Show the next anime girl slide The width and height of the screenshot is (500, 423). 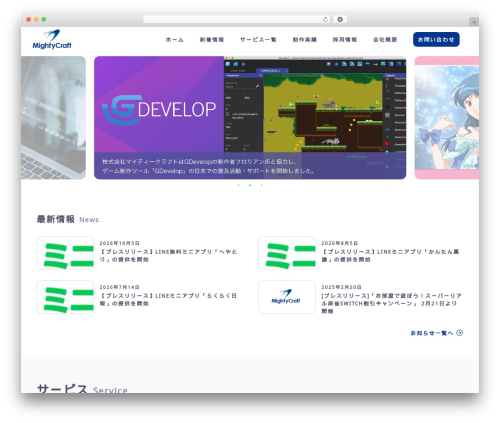pos(447,118)
